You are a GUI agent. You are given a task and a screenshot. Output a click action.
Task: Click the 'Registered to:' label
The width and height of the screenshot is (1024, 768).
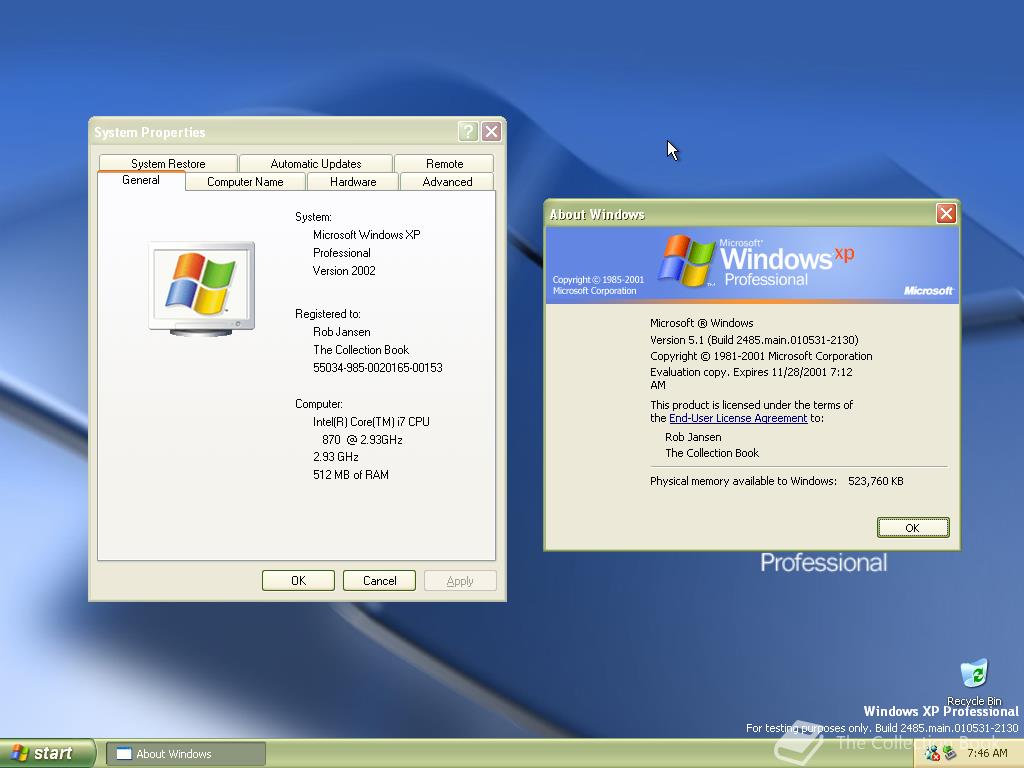(x=328, y=314)
